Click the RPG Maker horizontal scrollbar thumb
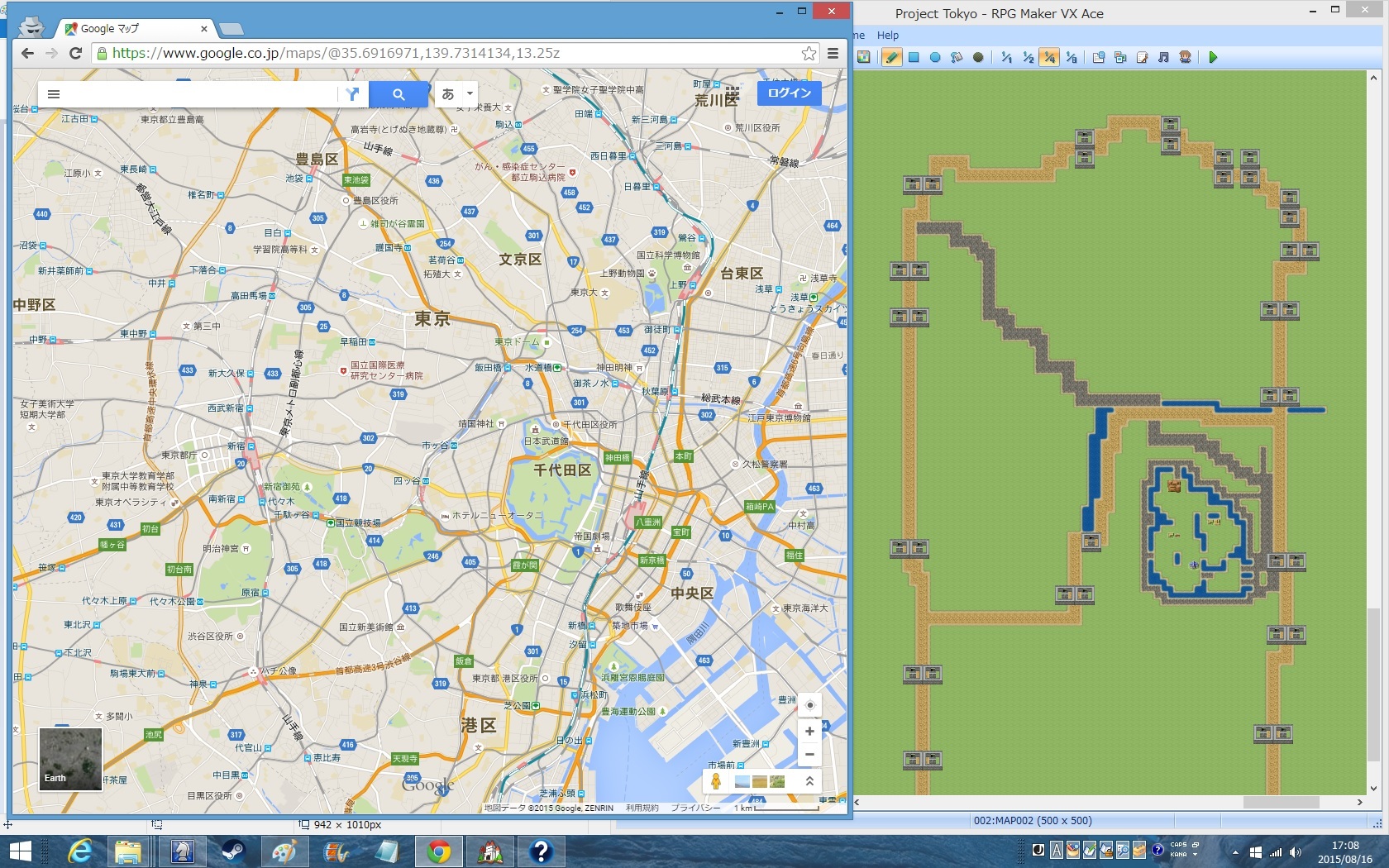 (x=1281, y=802)
